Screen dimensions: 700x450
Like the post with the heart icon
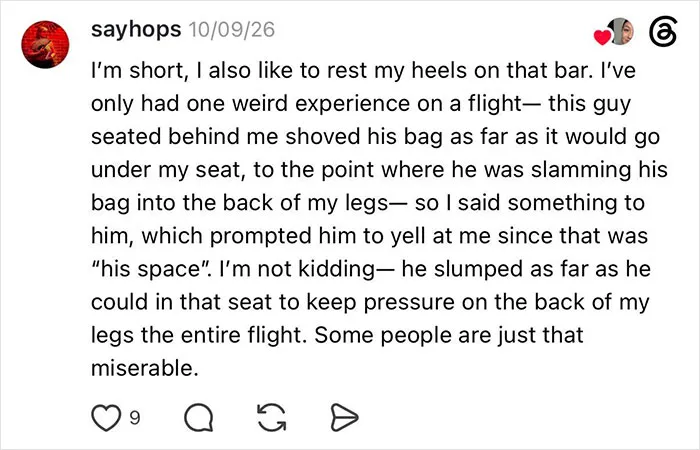[106, 417]
